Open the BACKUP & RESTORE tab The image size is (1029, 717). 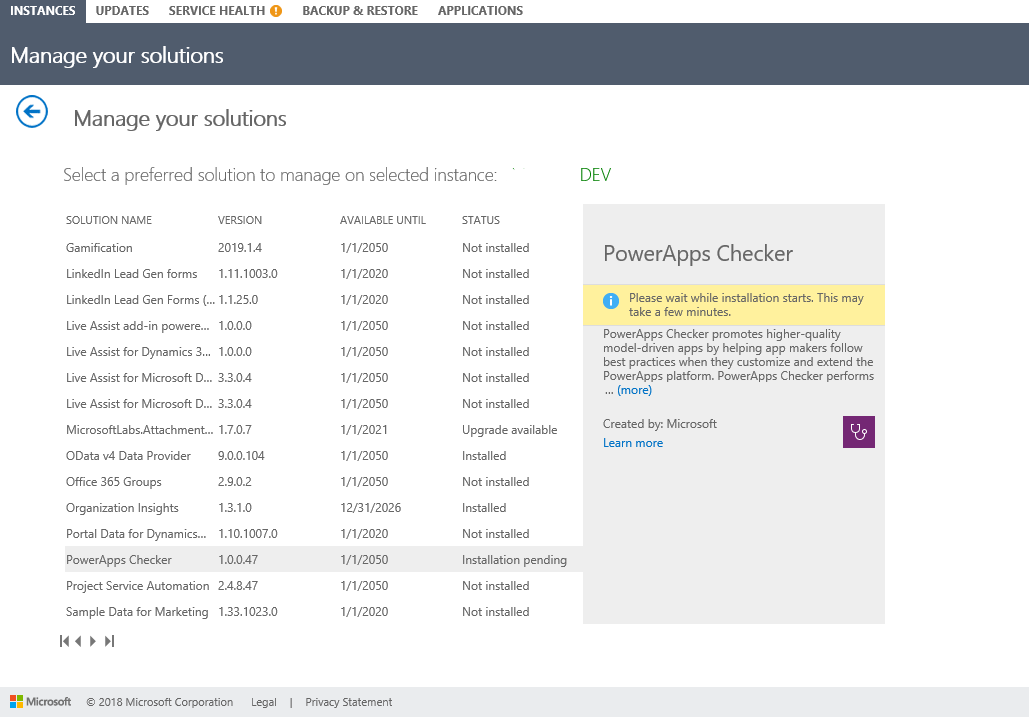coord(359,10)
